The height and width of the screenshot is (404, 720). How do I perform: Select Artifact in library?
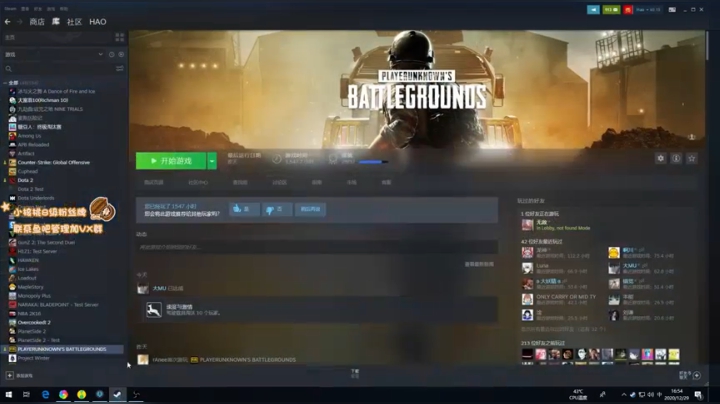pos(26,153)
